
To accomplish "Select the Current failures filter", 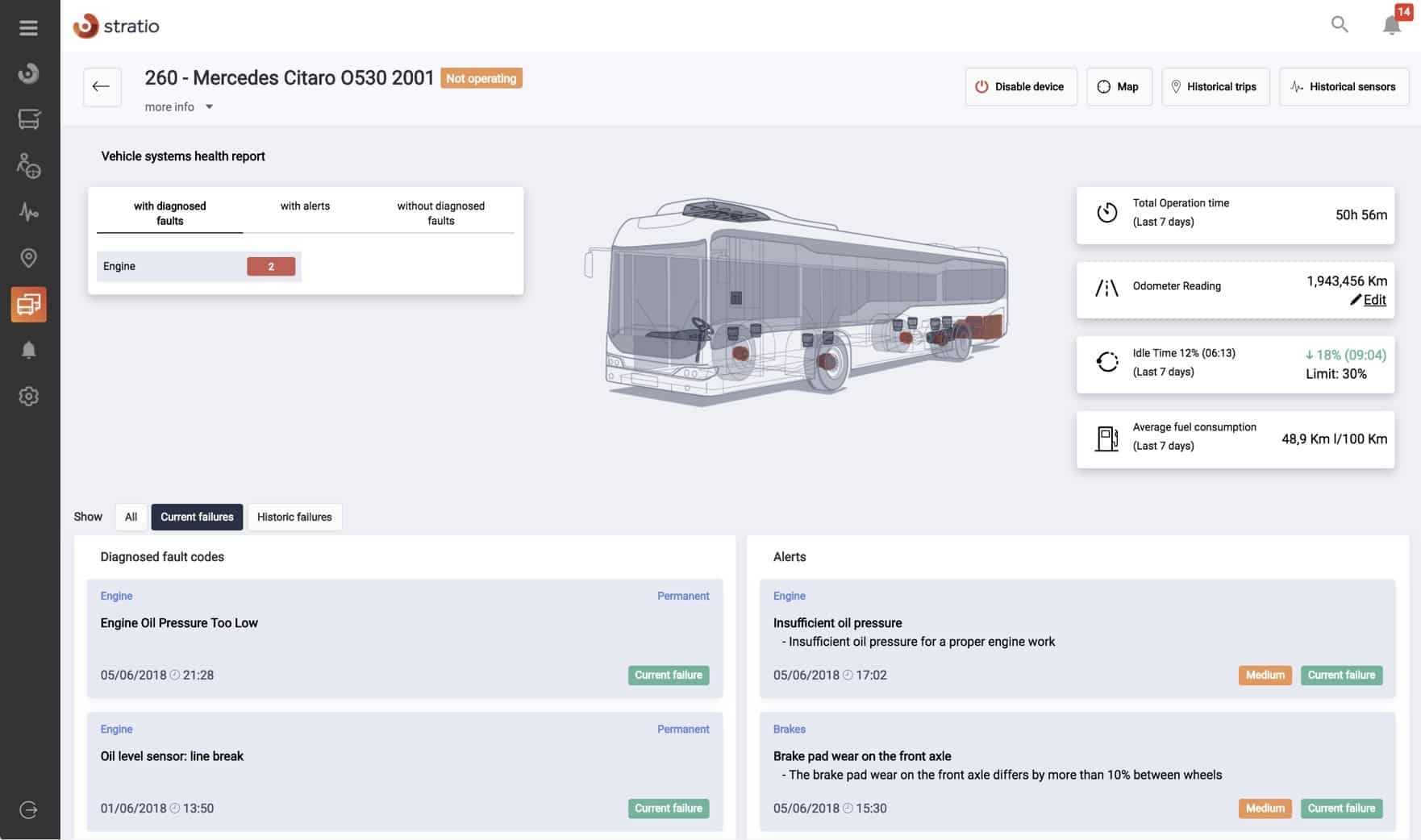I will [x=197, y=517].
